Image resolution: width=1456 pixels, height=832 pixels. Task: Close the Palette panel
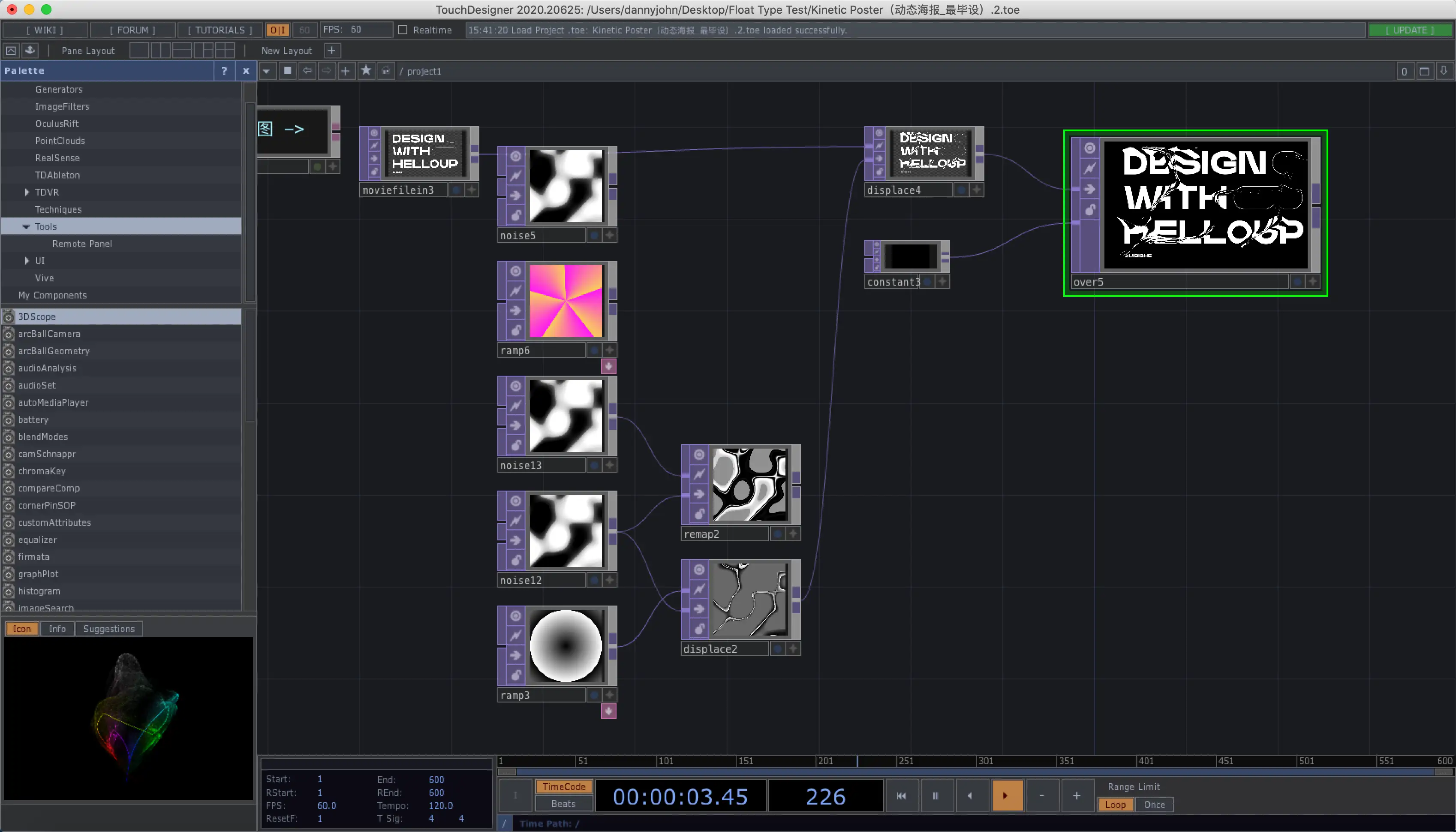(x=246, y=71)
